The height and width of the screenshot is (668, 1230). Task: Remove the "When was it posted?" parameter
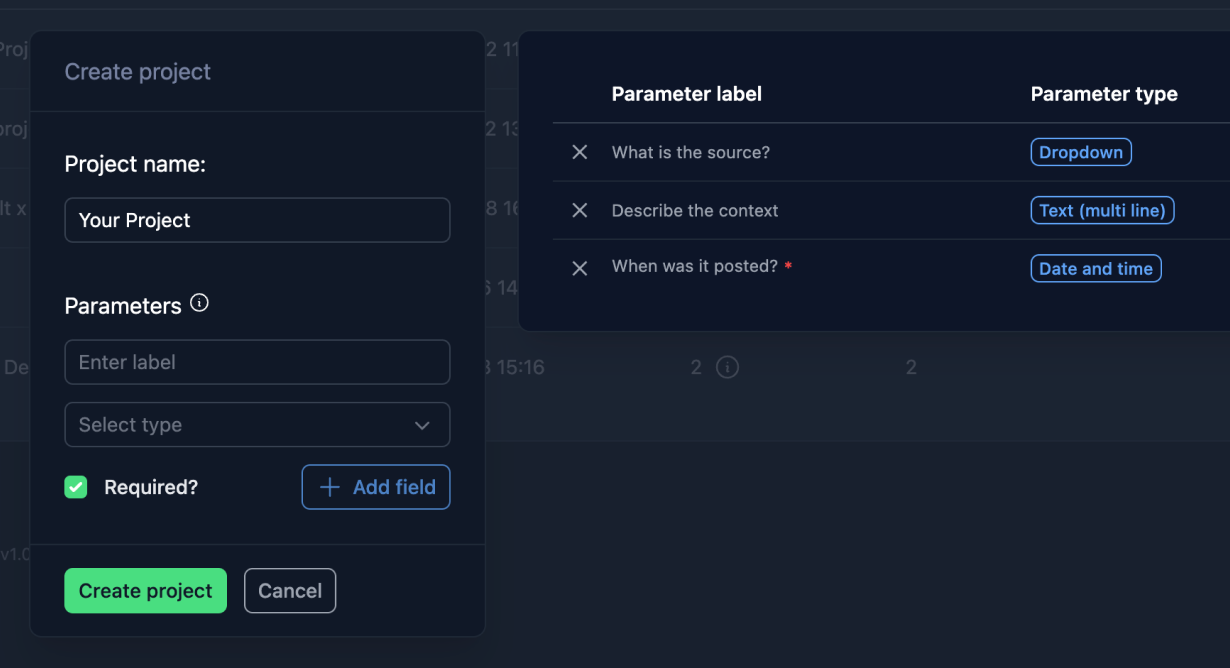pyautogui.click(x=579, y=268)
